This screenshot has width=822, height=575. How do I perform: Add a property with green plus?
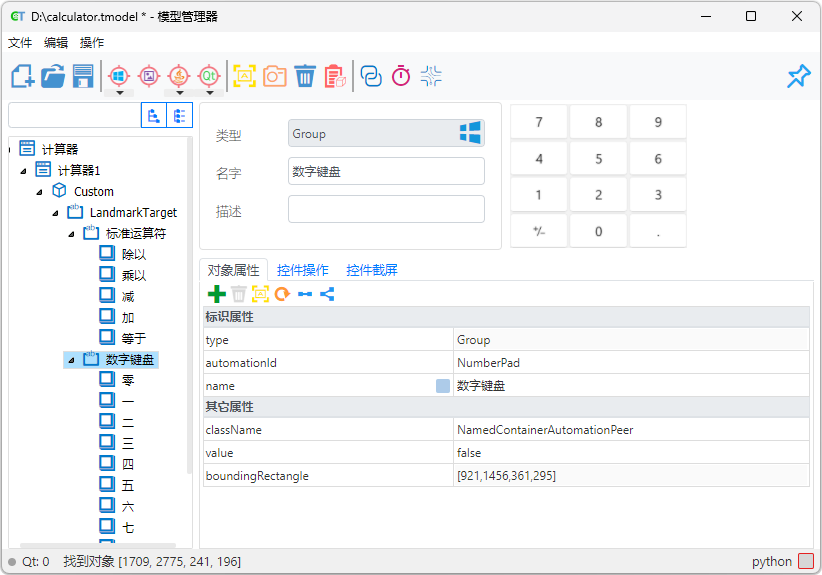click(217, 294)
